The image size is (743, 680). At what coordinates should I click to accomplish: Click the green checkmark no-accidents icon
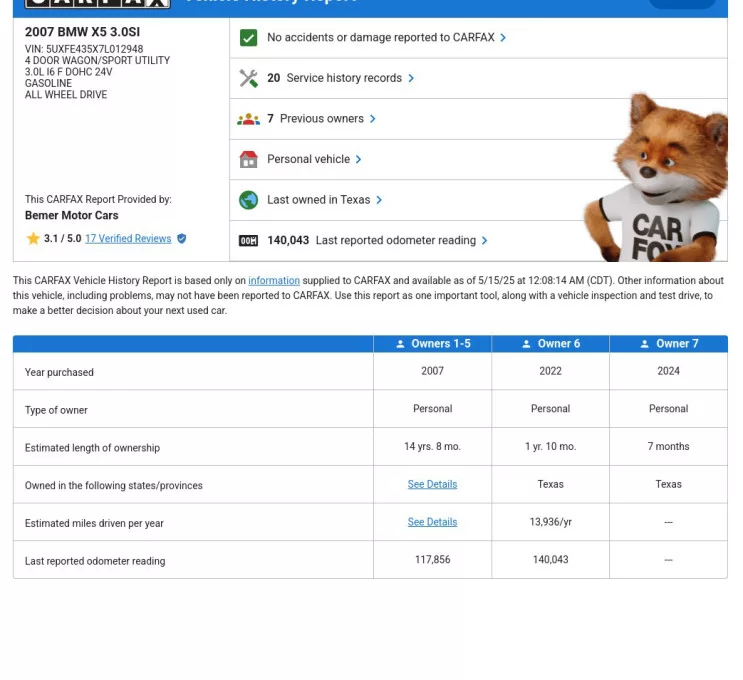click(249, 38)
